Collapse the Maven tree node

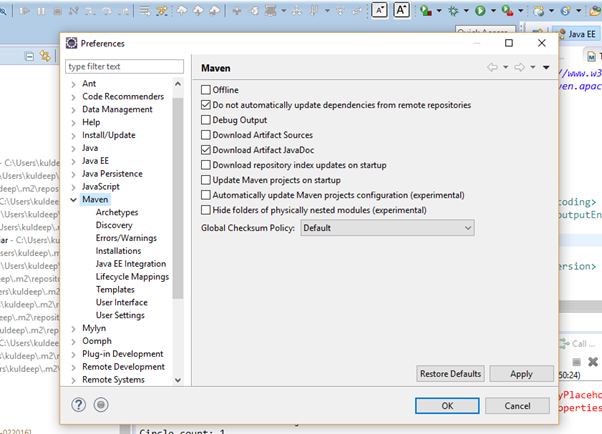click(74, 200)
